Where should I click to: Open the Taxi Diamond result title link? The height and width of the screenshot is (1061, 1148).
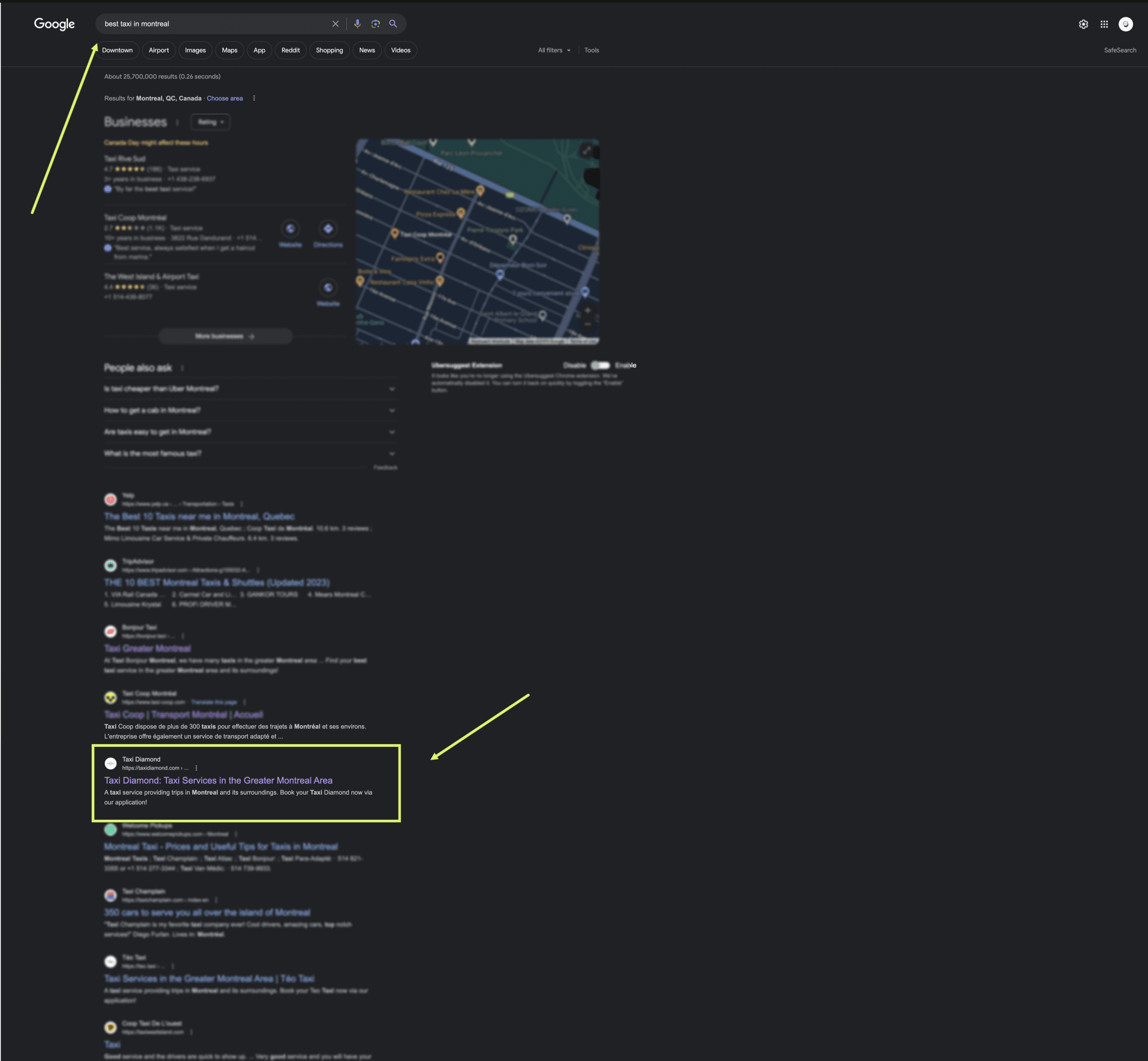tap(218, 780)
